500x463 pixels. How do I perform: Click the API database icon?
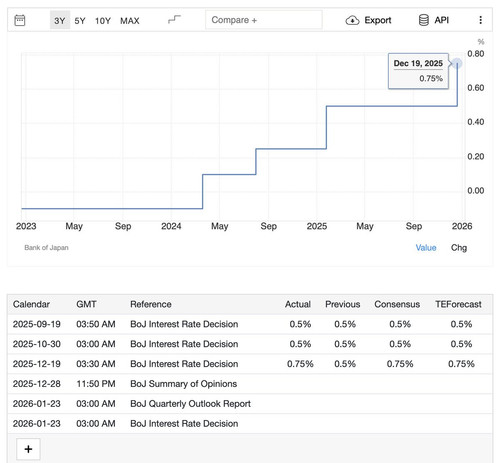(x=424, y=20)
